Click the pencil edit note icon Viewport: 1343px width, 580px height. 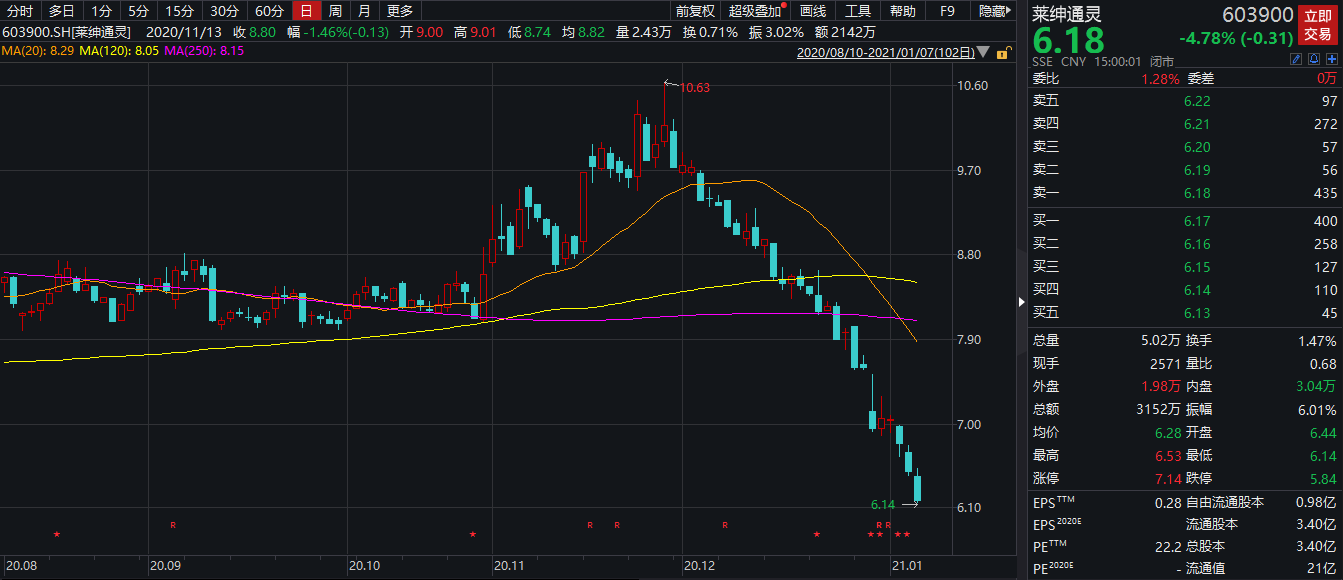(1295, 60)
